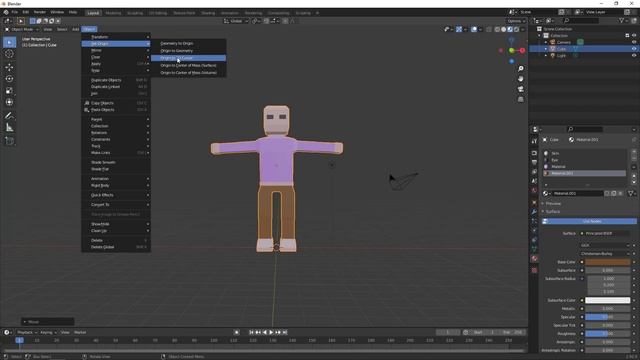Hide the Camera object in the outliner

tap(634, 42)
